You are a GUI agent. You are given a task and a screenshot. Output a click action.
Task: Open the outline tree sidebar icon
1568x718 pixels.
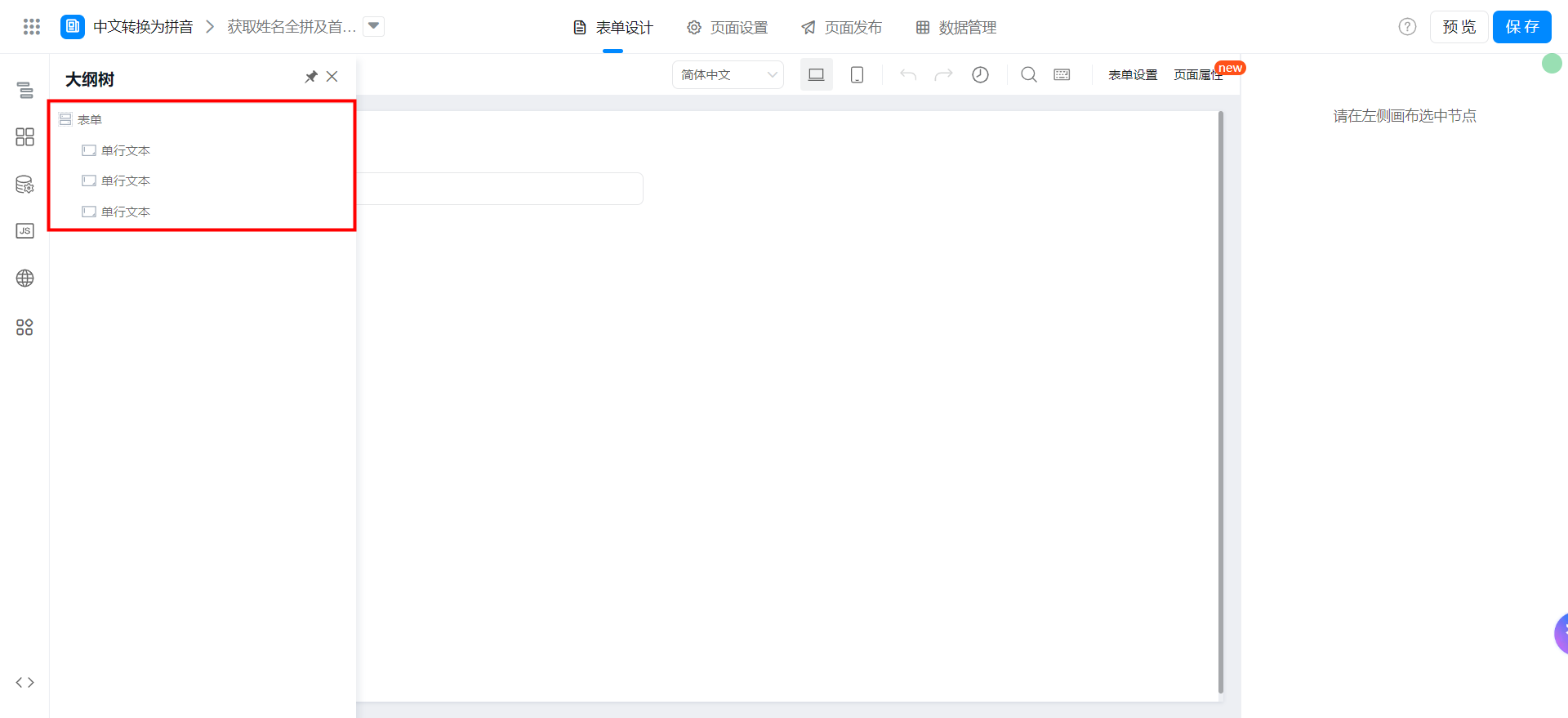25,90
